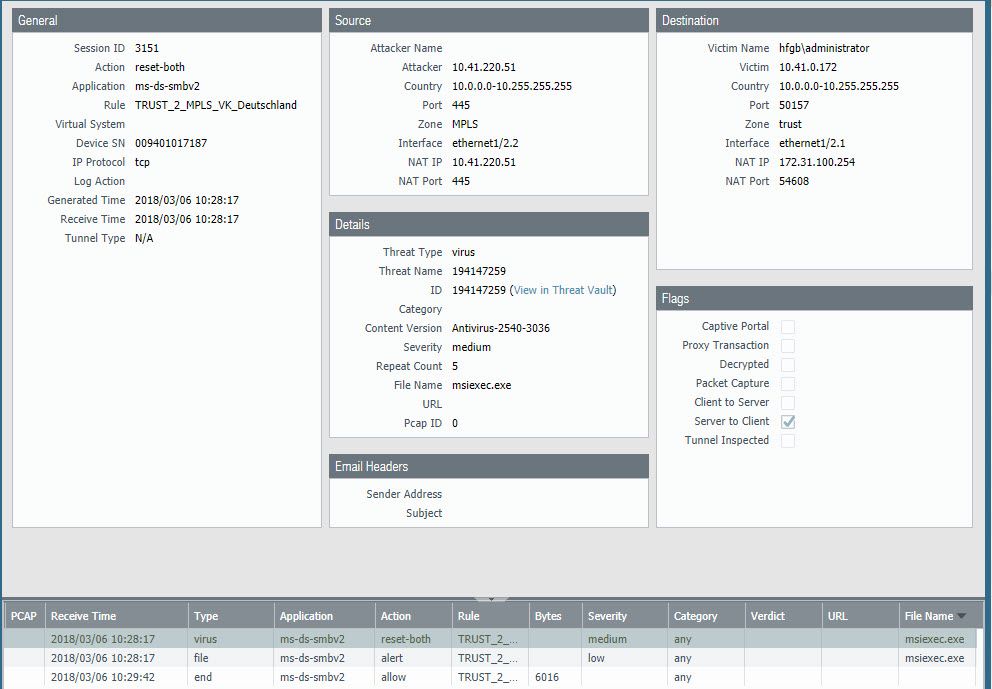The image size is (992, 689).
Task: Toggle the Captive Portal checkbox
Action: 788,327
